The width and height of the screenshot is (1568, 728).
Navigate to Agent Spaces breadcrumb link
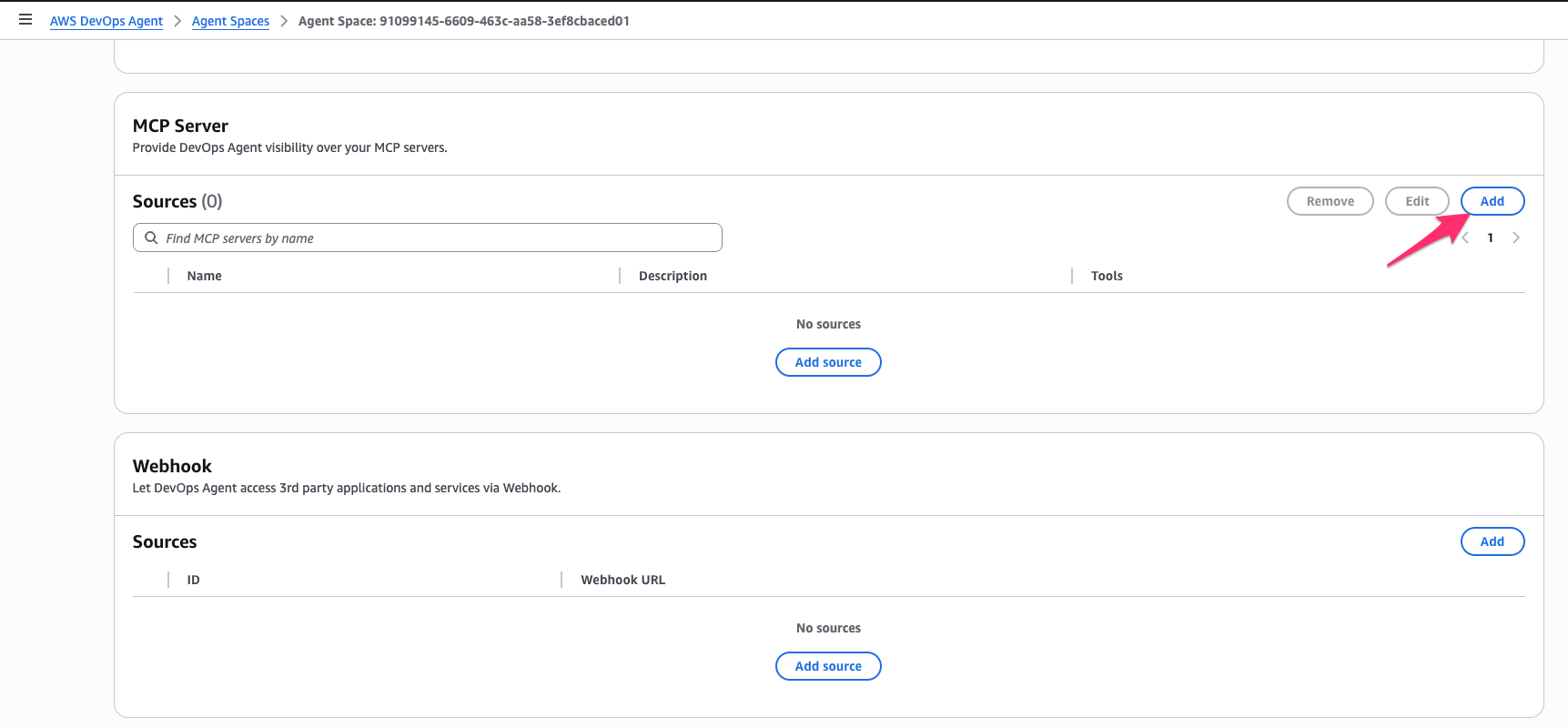[x=230, y=21]
